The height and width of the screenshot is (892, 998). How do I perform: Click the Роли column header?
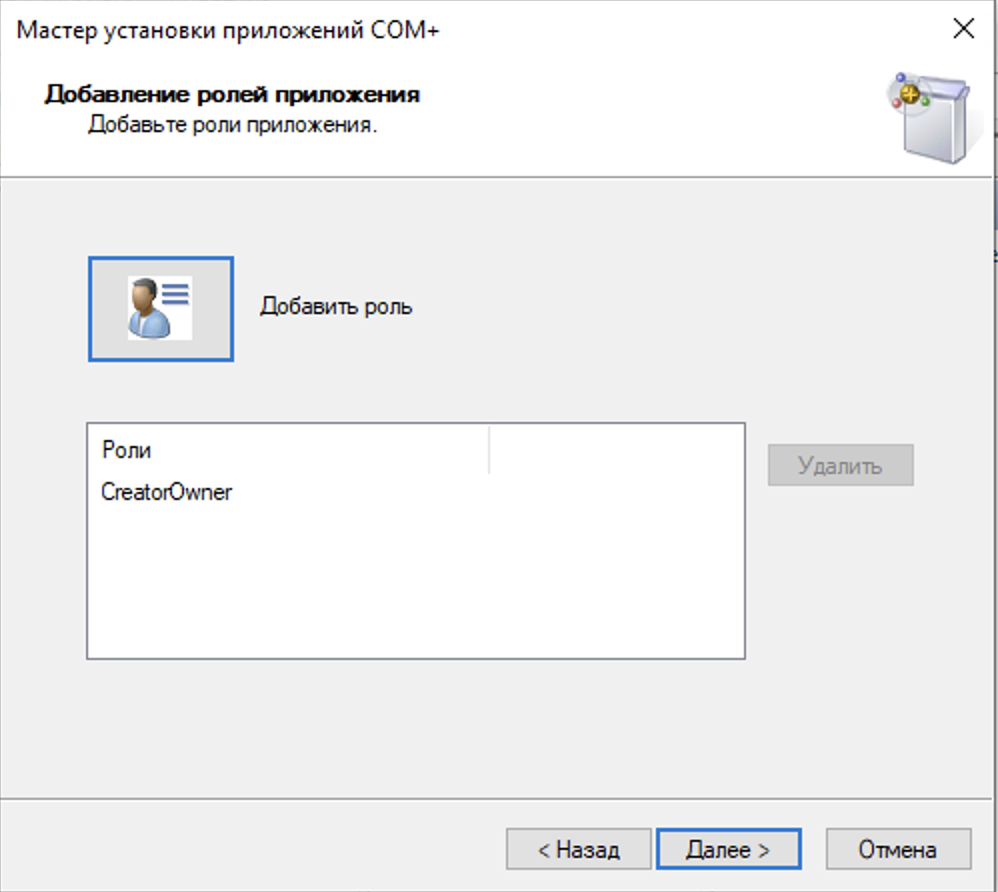click(128, 449)
